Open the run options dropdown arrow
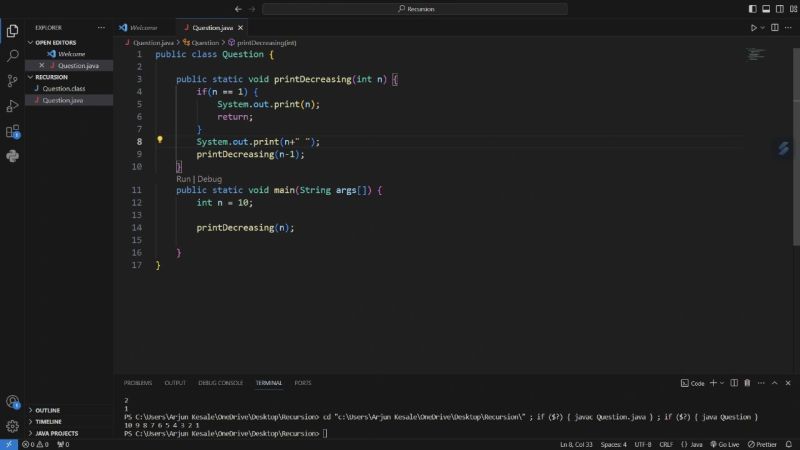The height and width of the screenshot is (450, 800). [763, 28]
